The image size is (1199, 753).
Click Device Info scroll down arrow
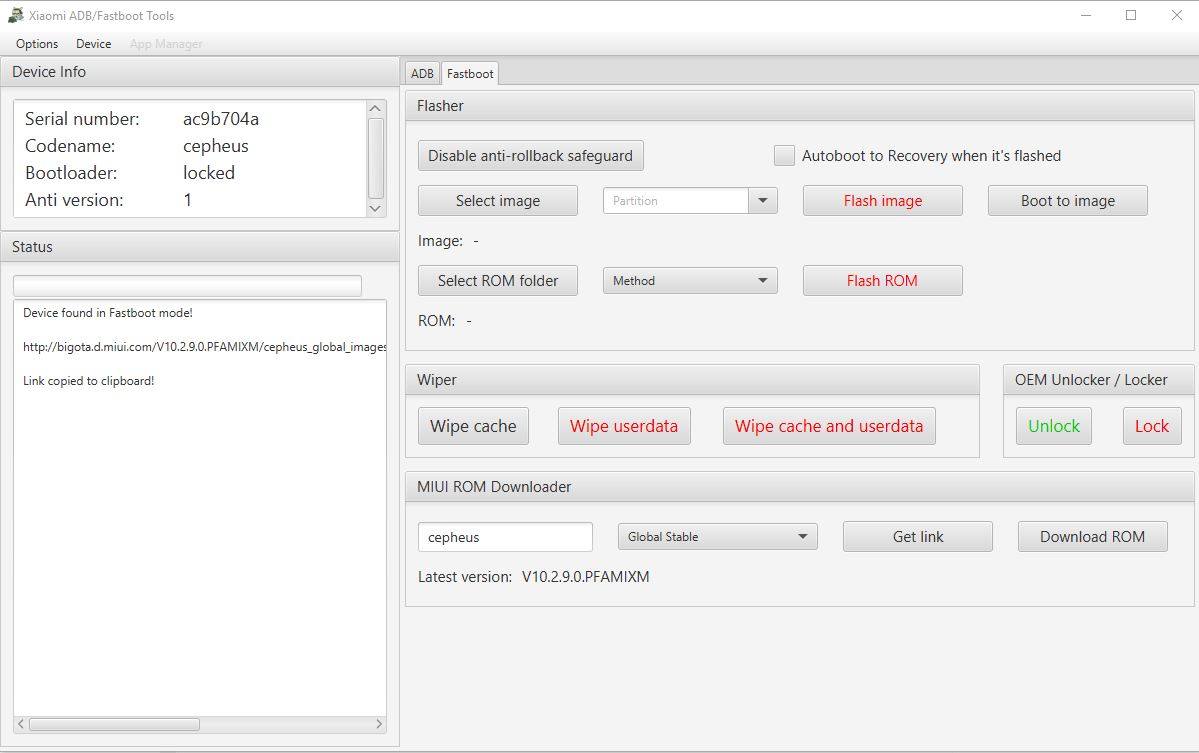coord(375,208)
